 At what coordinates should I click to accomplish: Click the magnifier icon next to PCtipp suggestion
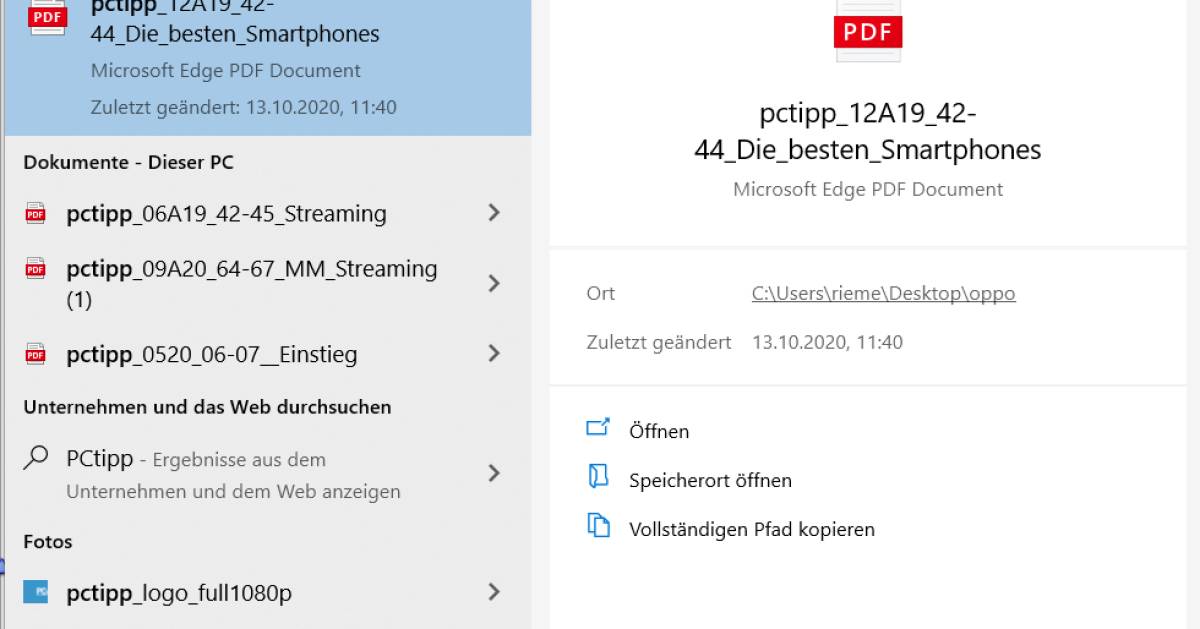36,458
